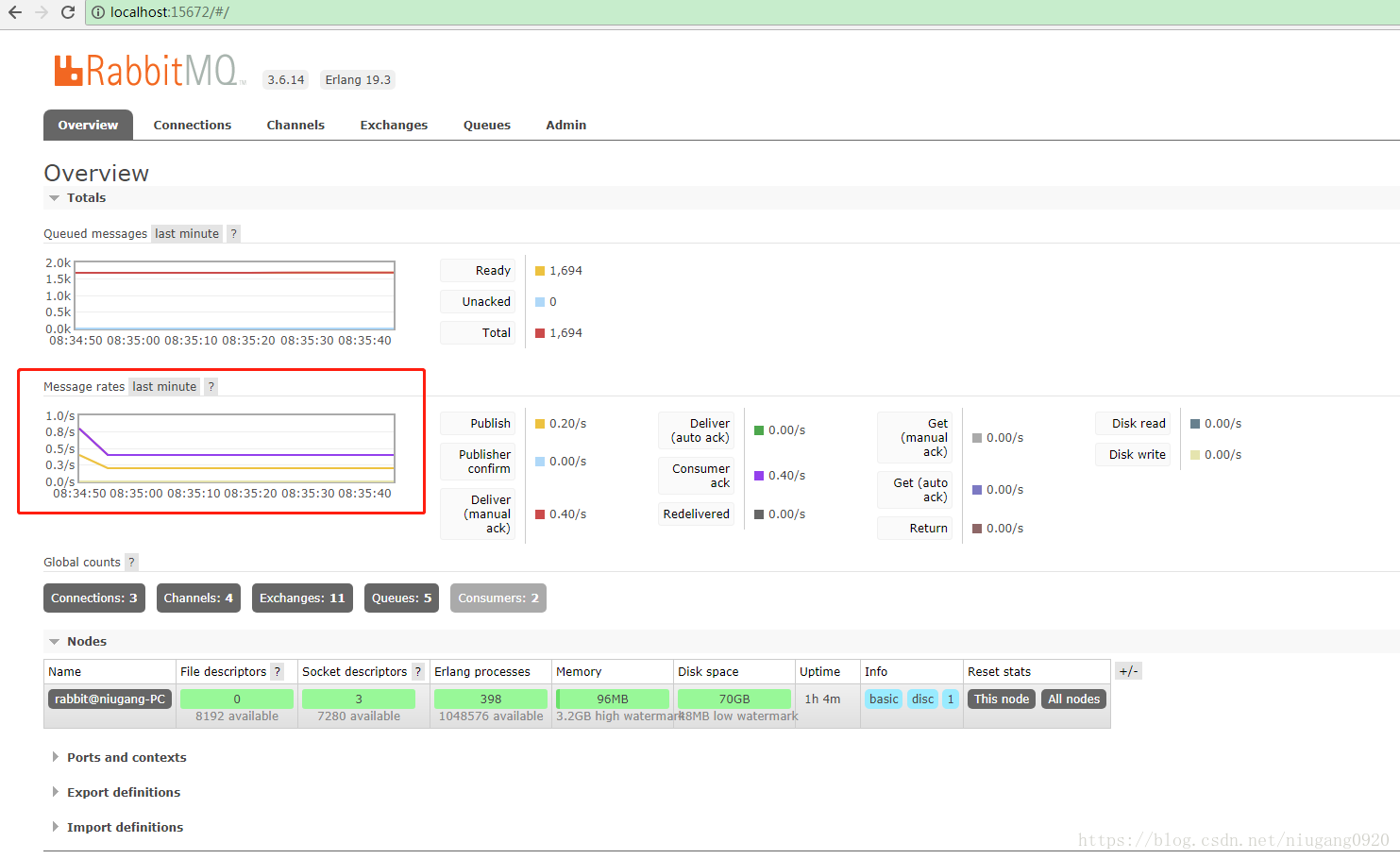The image size is (1400, 859).
Task: Click the address bar URL
Action: [x=170, y=12]
